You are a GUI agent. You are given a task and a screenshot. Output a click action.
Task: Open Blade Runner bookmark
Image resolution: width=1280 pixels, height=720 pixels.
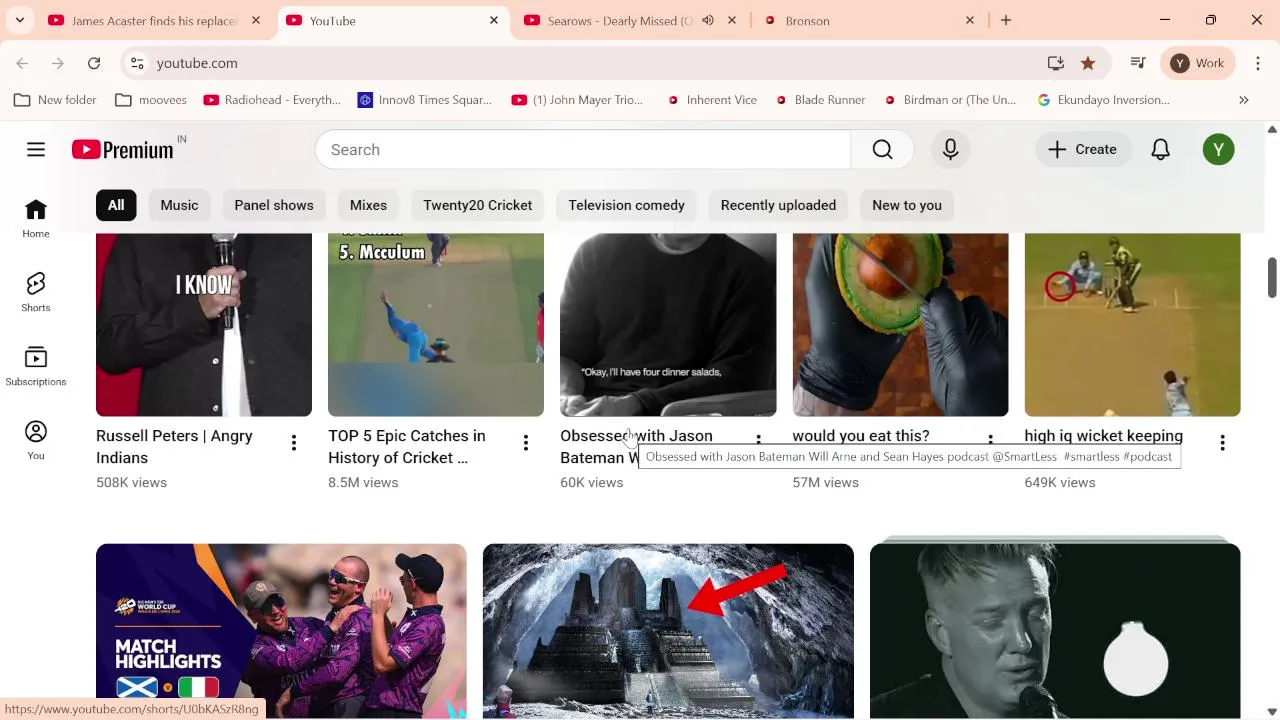pos(819,100)
